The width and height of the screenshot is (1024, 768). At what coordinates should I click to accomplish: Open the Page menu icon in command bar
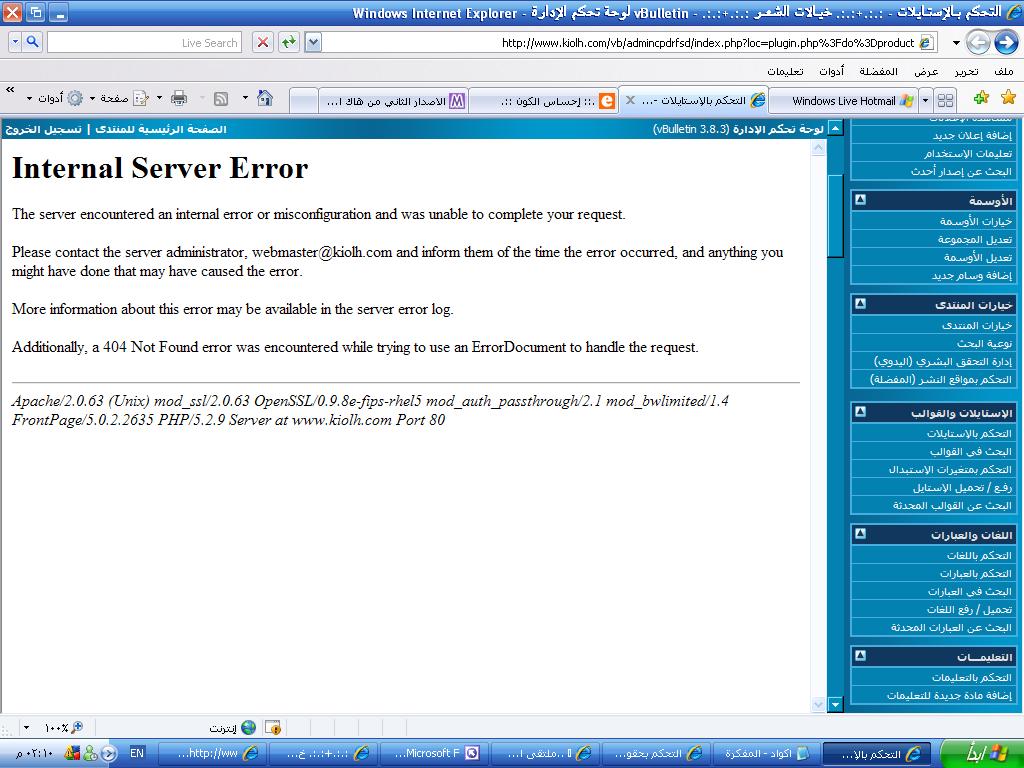(x=140, y=99)
